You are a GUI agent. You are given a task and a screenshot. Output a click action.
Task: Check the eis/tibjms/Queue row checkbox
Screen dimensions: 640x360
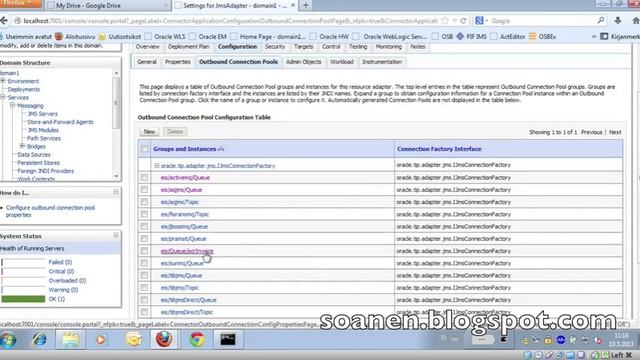144,276
